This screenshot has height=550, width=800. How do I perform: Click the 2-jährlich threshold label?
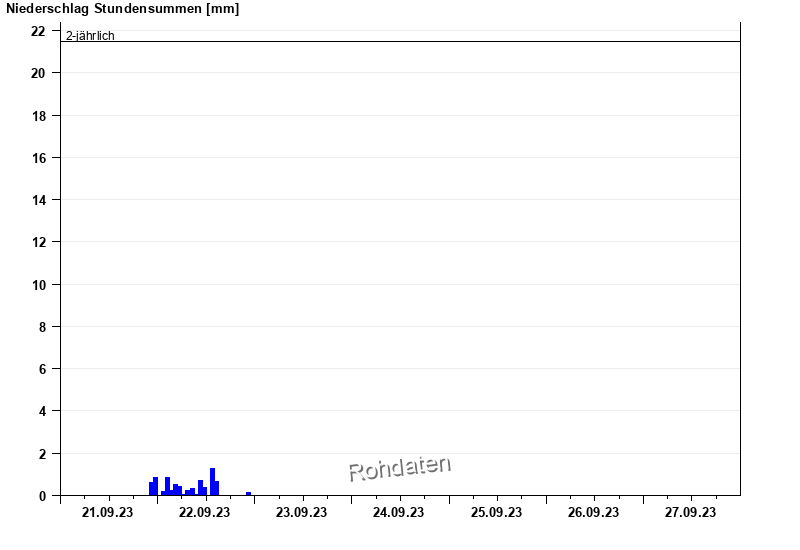click(90, 35)
